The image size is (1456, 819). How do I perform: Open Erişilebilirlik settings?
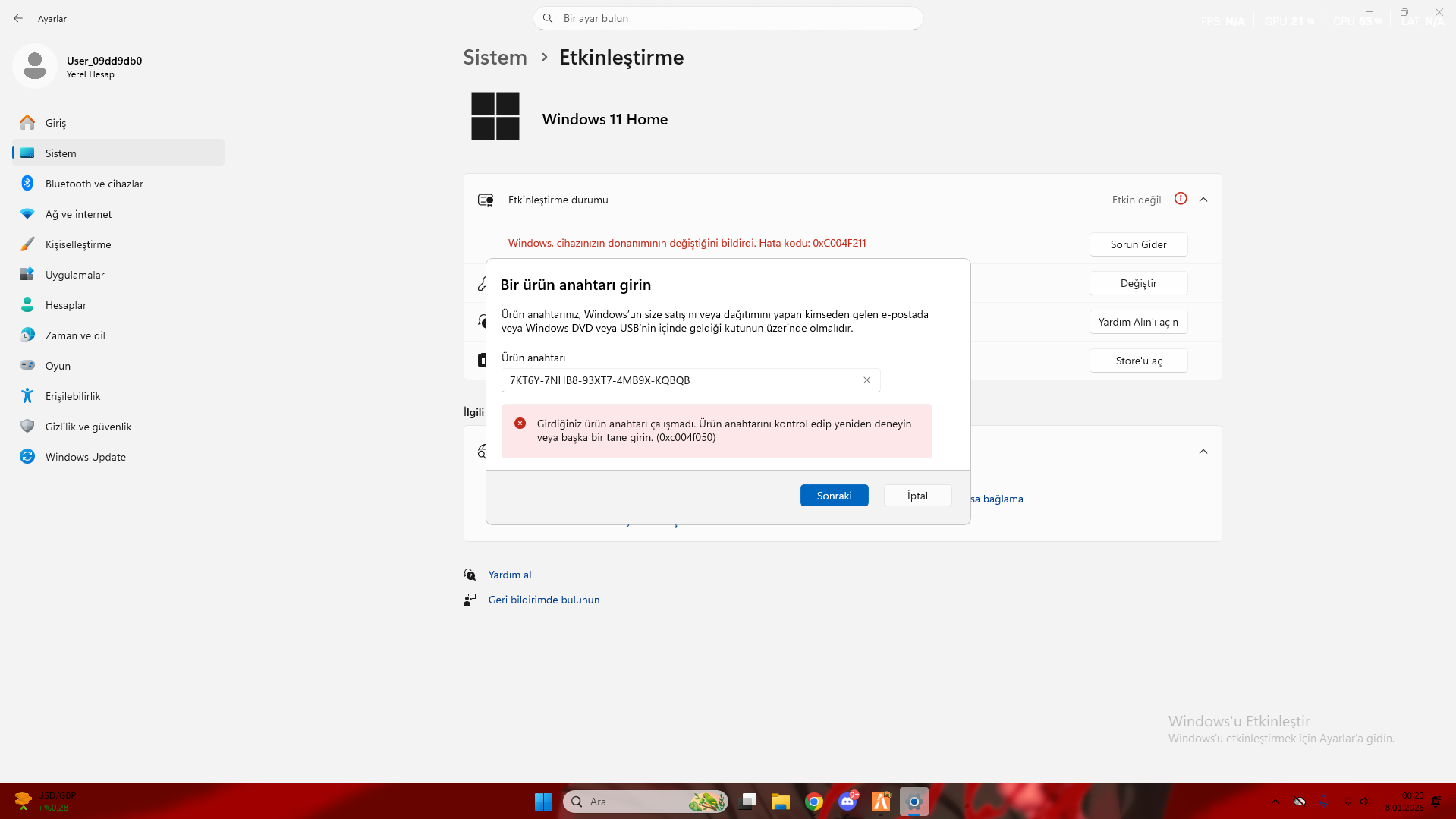point(118,395)
